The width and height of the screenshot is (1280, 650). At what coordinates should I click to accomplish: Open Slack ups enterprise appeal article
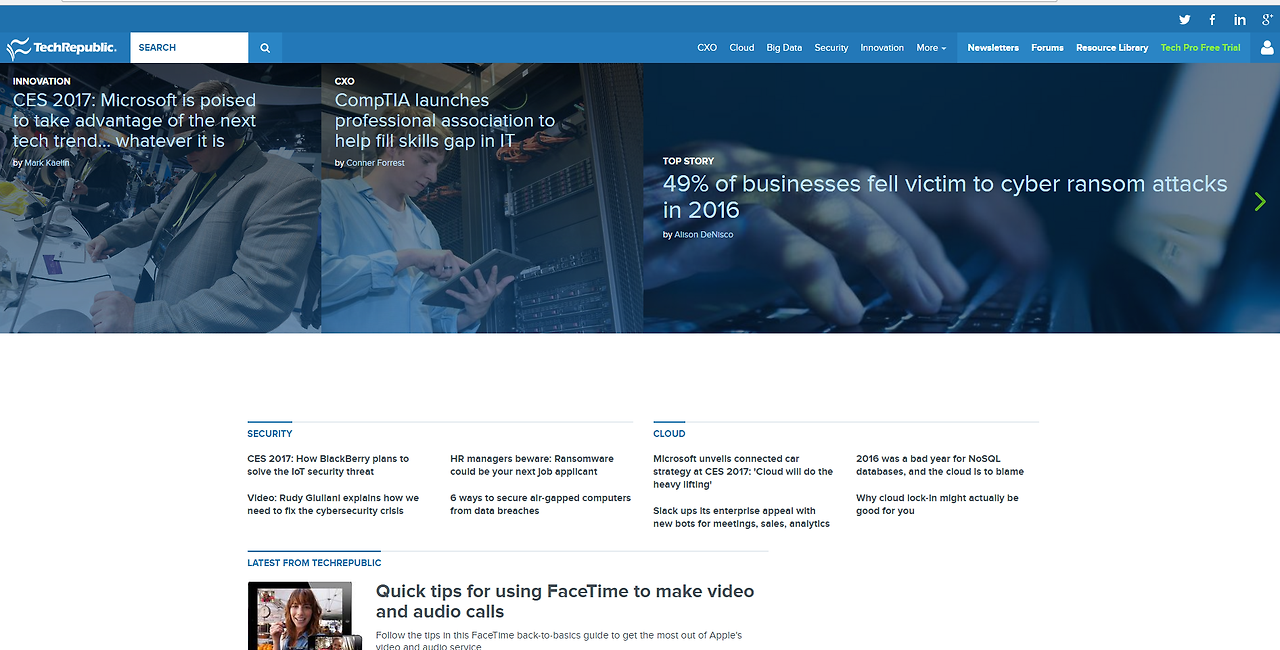741,517
